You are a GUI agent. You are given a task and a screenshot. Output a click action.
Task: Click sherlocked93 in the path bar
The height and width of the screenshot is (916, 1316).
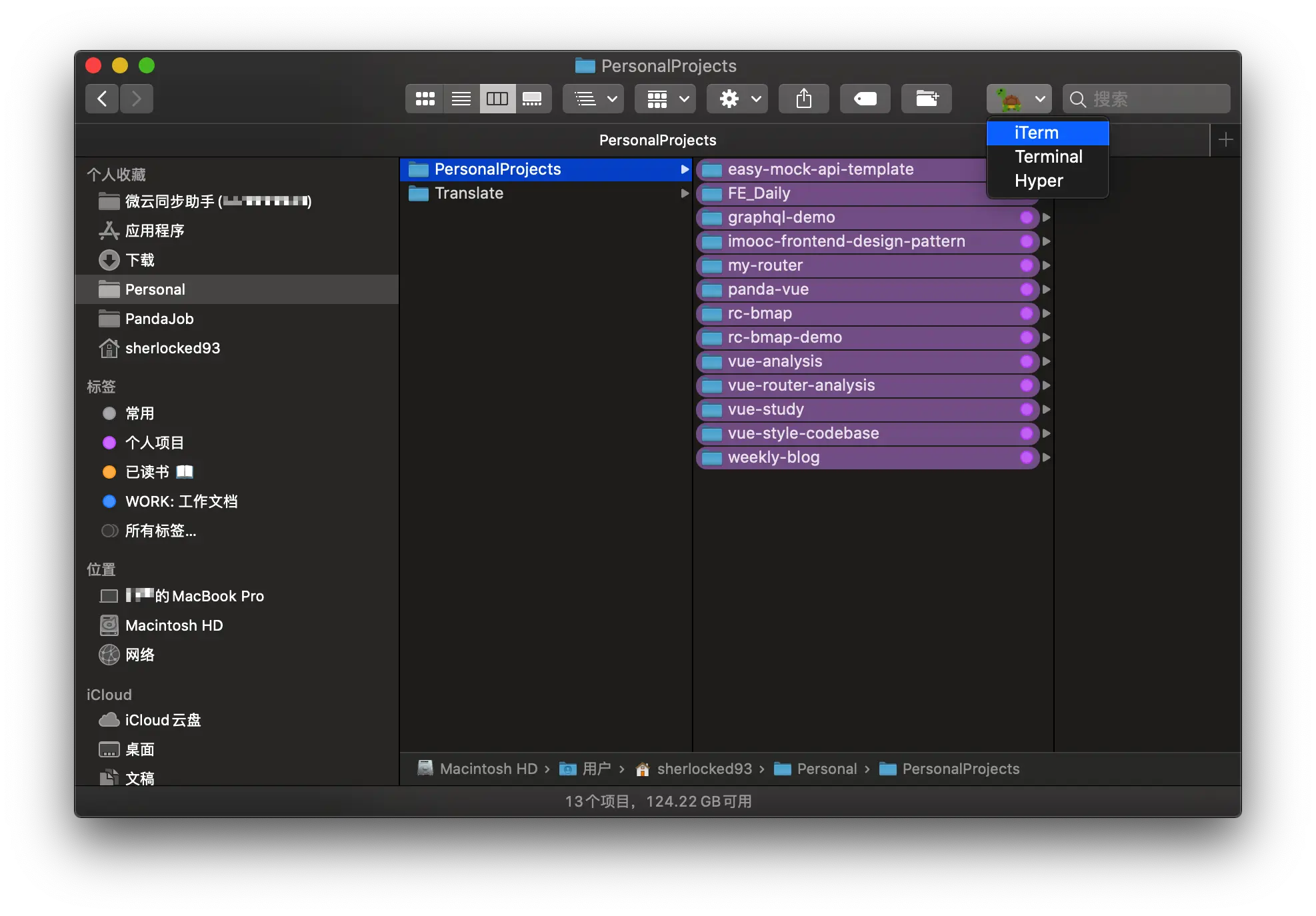pos(693,769)
